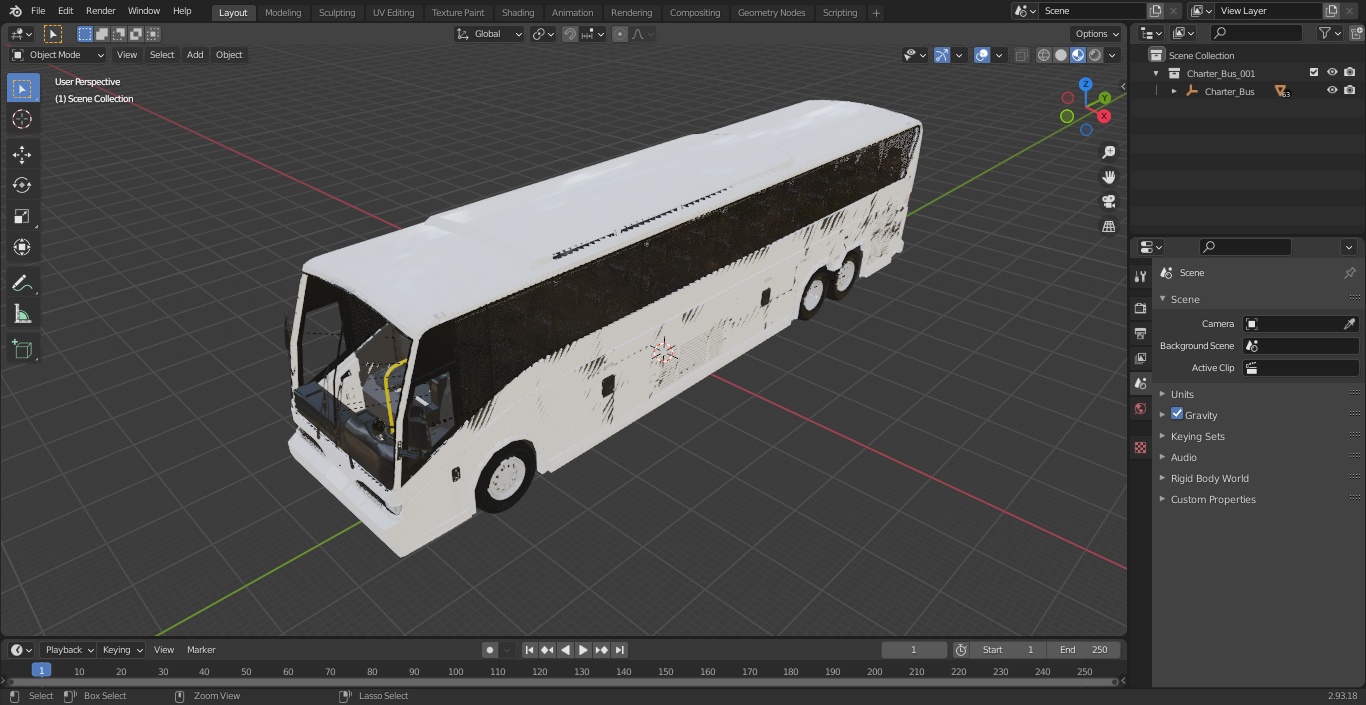Open the File menu
Viewport: 1366px width, 705px height.
point(38,11)
